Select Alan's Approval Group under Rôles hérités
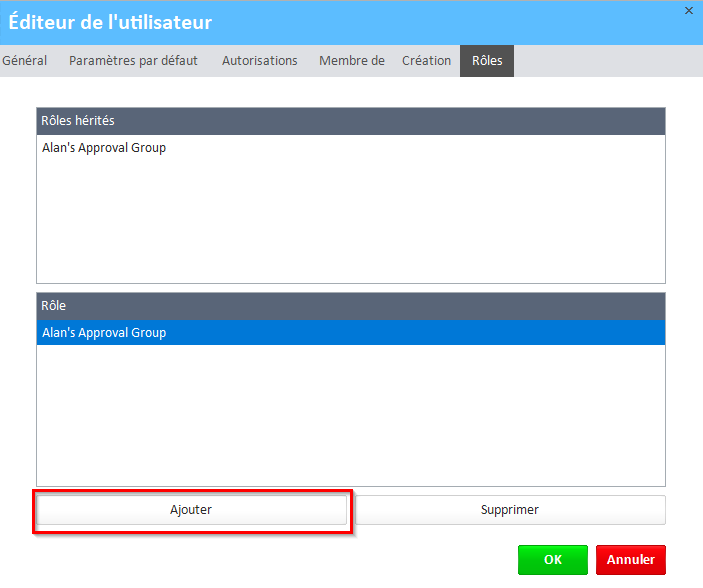Screen dimensions: 703x588 (x=104, y=148)
